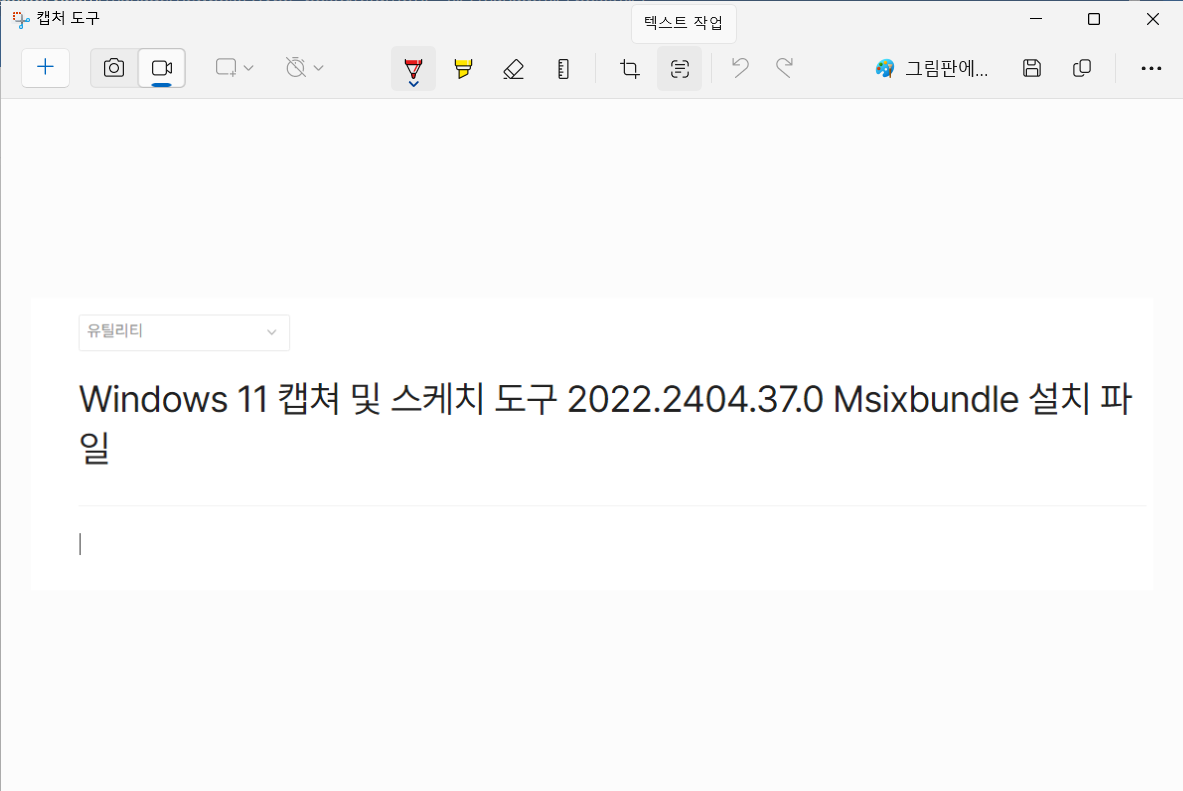Screen dimensions: 1183x791
Task: Open the 유틸리티 category dropdown in capture
Action: pos(184,332)
